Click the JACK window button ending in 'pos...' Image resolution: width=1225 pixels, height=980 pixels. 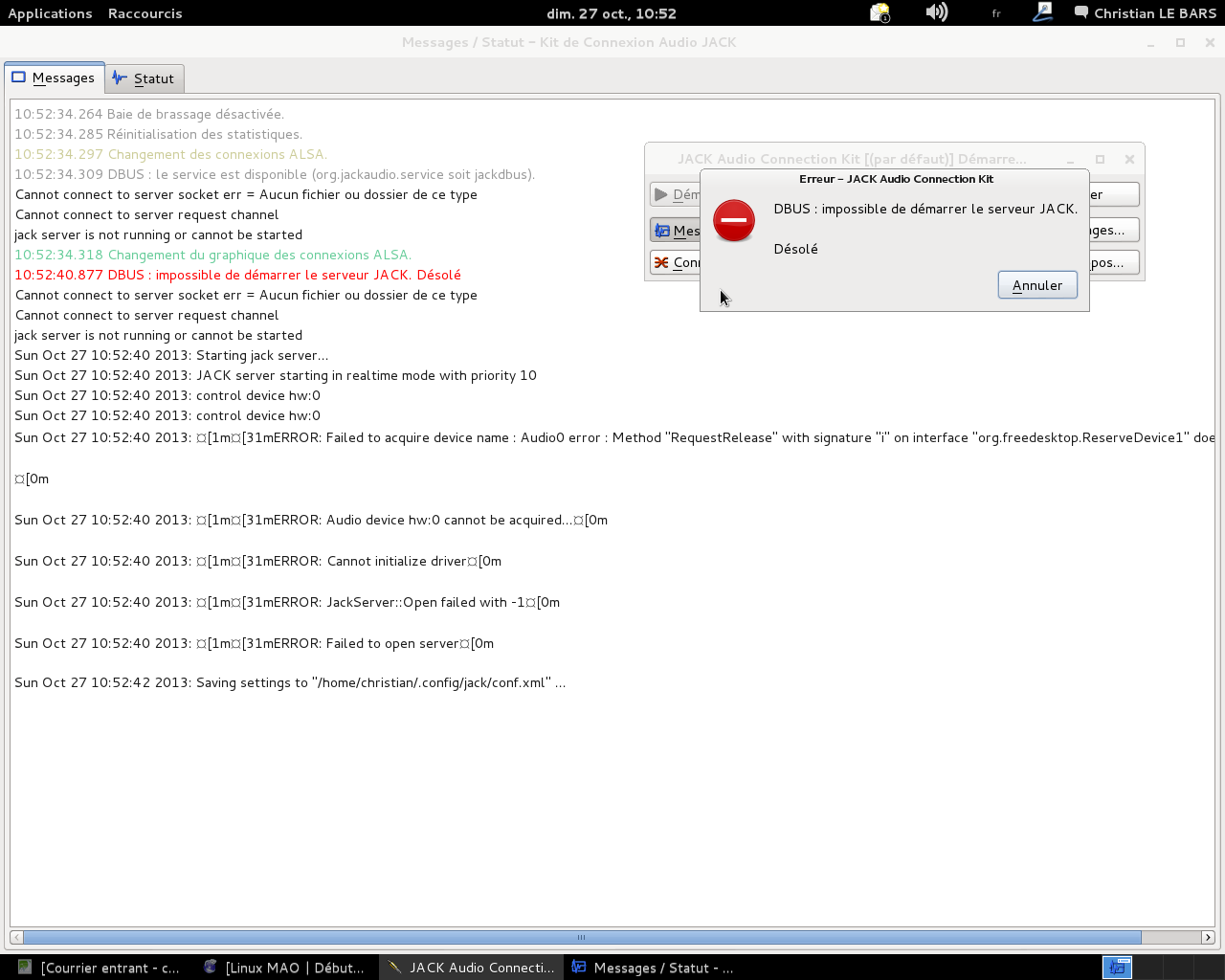point(1114,262)
